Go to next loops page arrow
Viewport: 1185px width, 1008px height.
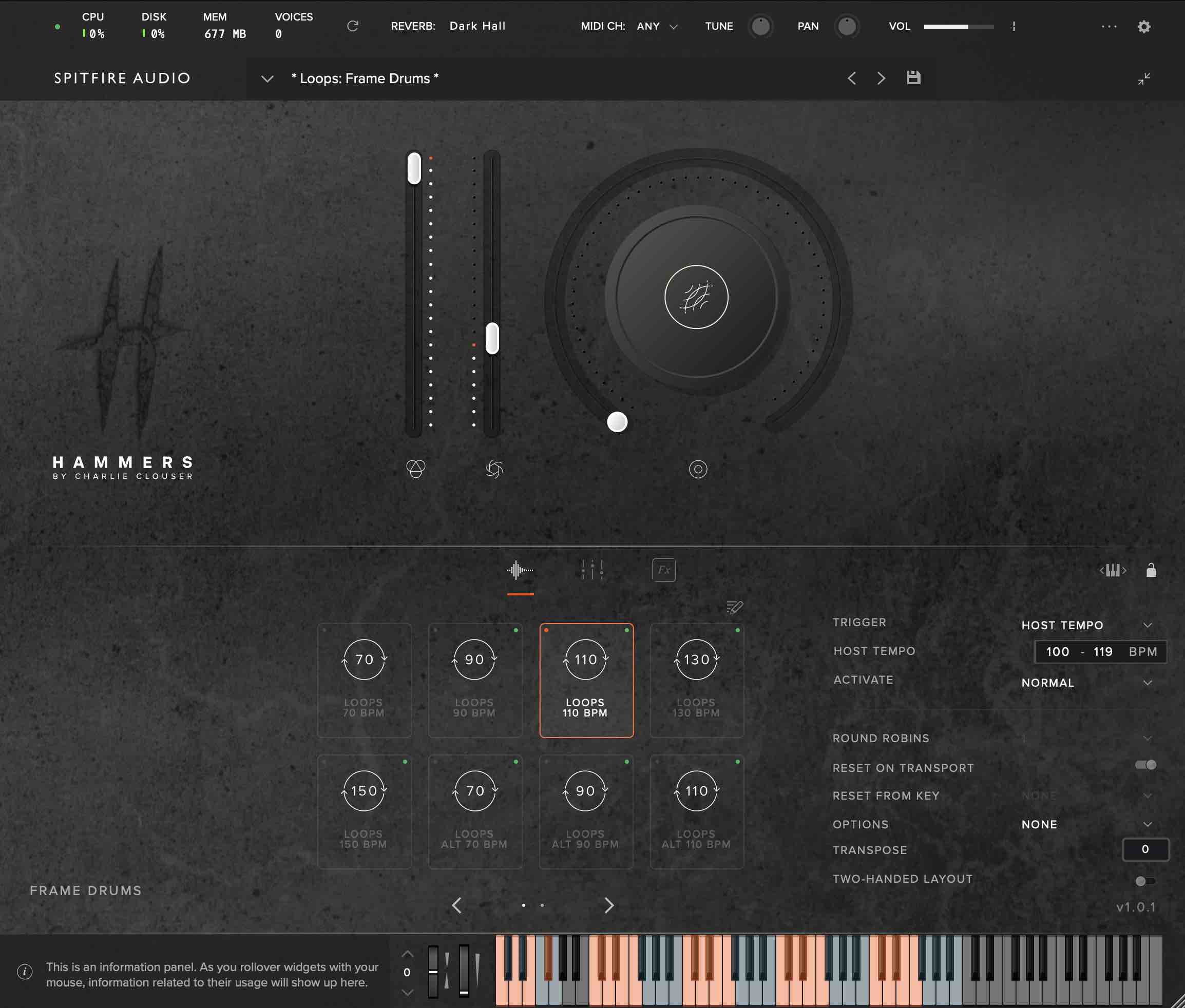[609, 905]
